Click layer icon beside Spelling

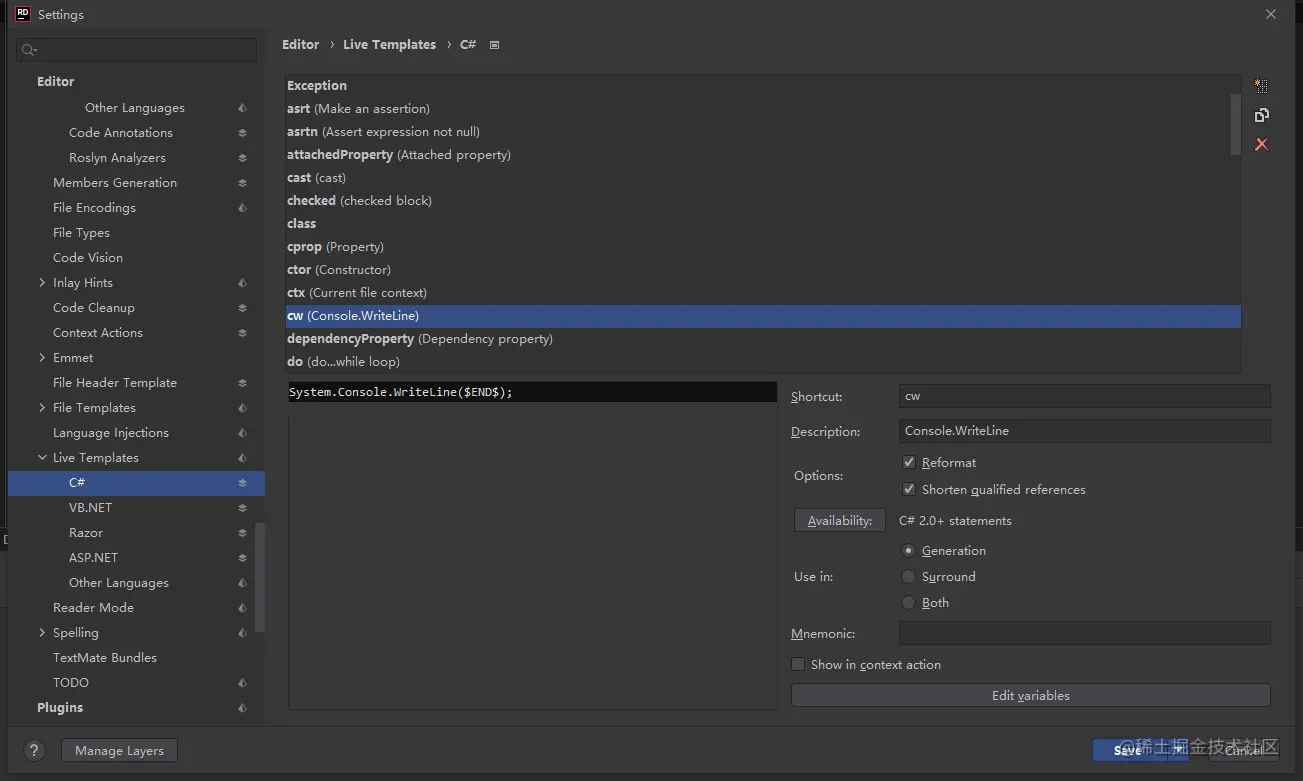(x=242, y=633)
